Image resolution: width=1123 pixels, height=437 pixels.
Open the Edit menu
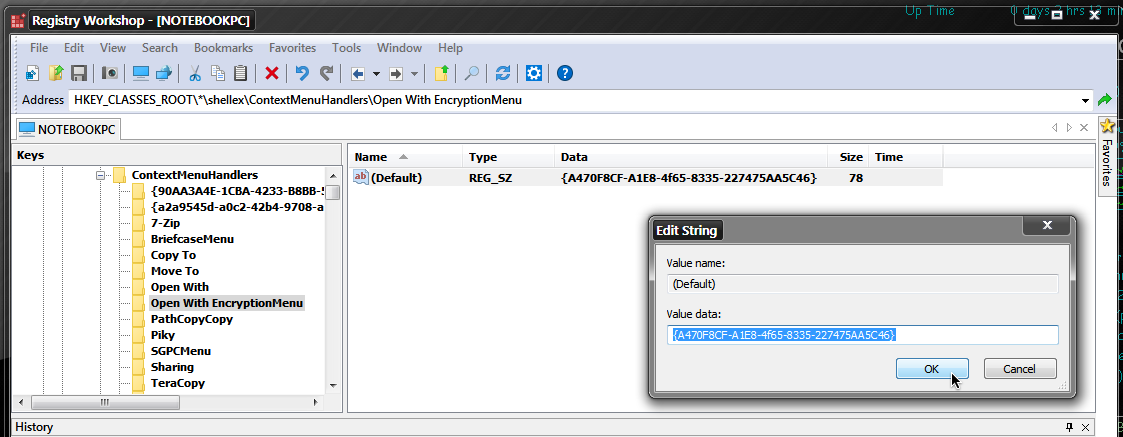click(74, 48)
